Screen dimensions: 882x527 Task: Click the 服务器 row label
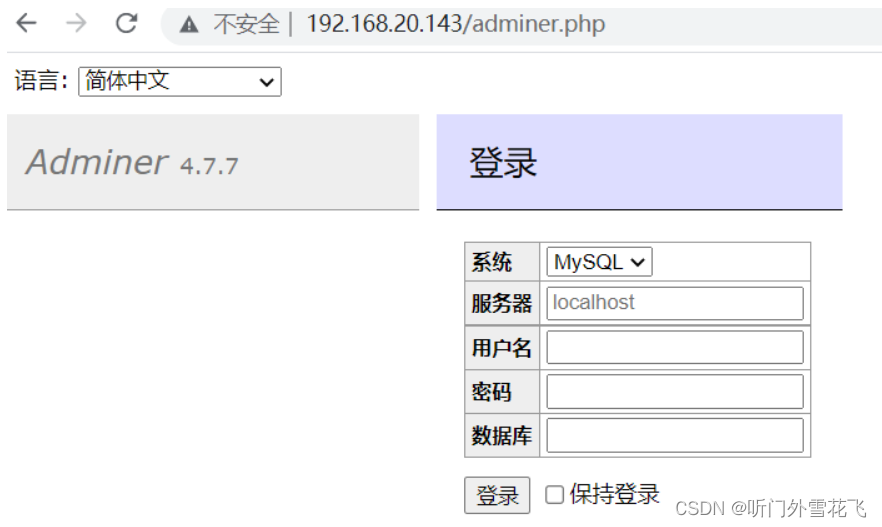tap(501, 304)
